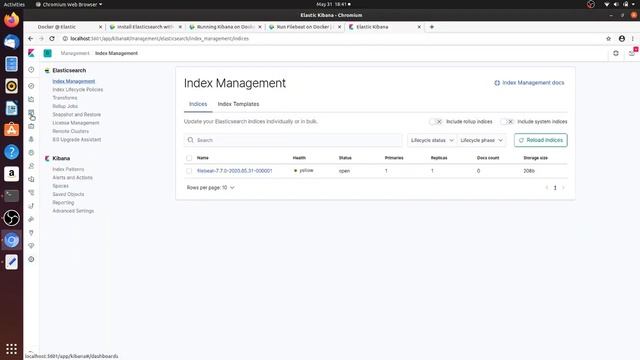Viewport: 640px width, 360px height.
Task: Check the select-all checkbox in table header
Action: point(189,158)
